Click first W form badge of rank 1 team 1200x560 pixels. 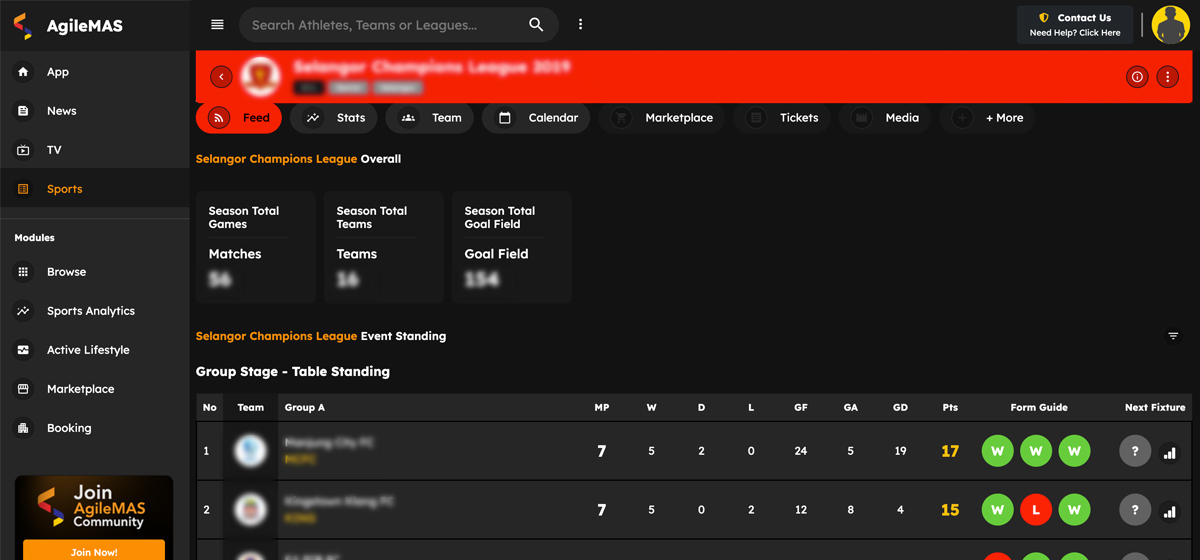click(997, 451)
